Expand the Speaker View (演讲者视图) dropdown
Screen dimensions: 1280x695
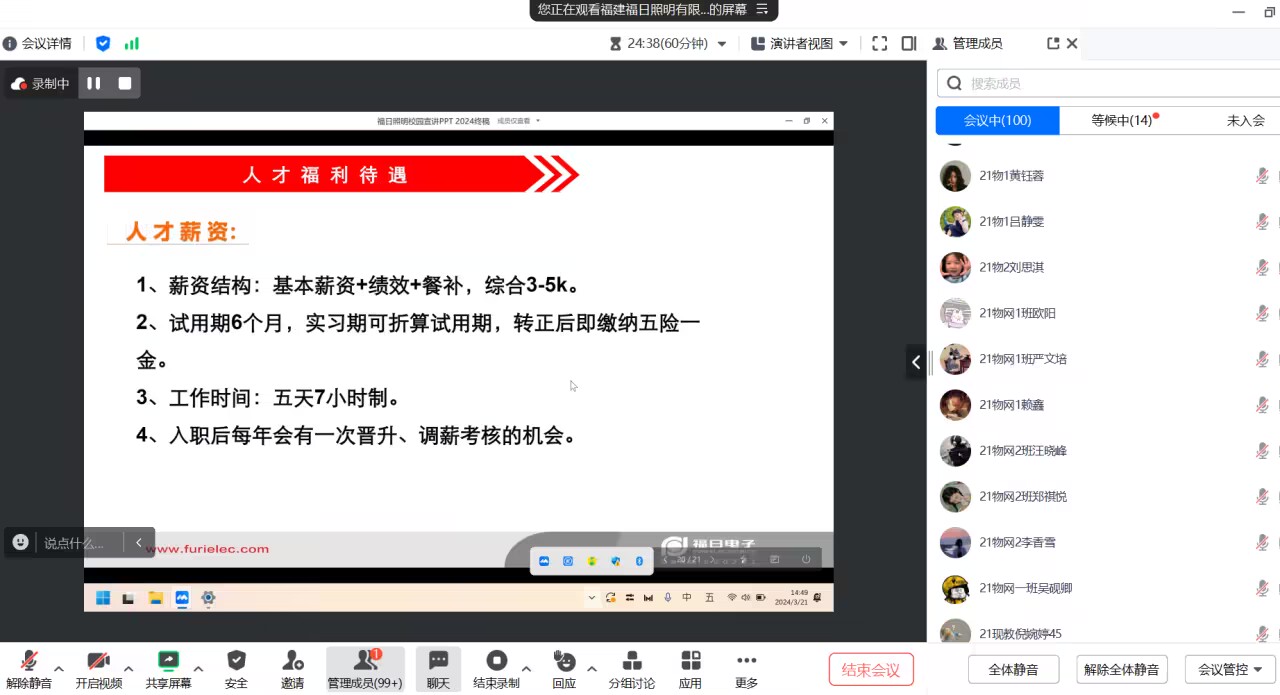tap(843, 44)
